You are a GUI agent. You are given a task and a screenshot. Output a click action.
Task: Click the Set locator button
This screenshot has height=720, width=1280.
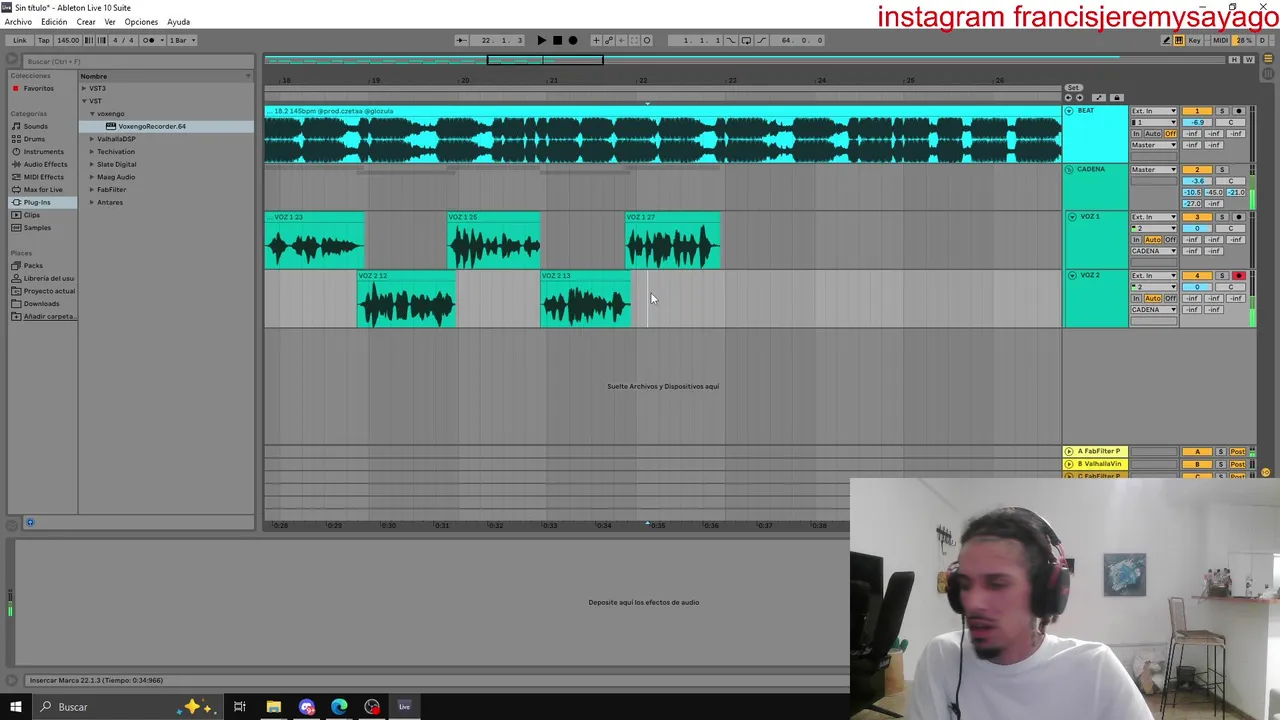tap(1073, 87)
